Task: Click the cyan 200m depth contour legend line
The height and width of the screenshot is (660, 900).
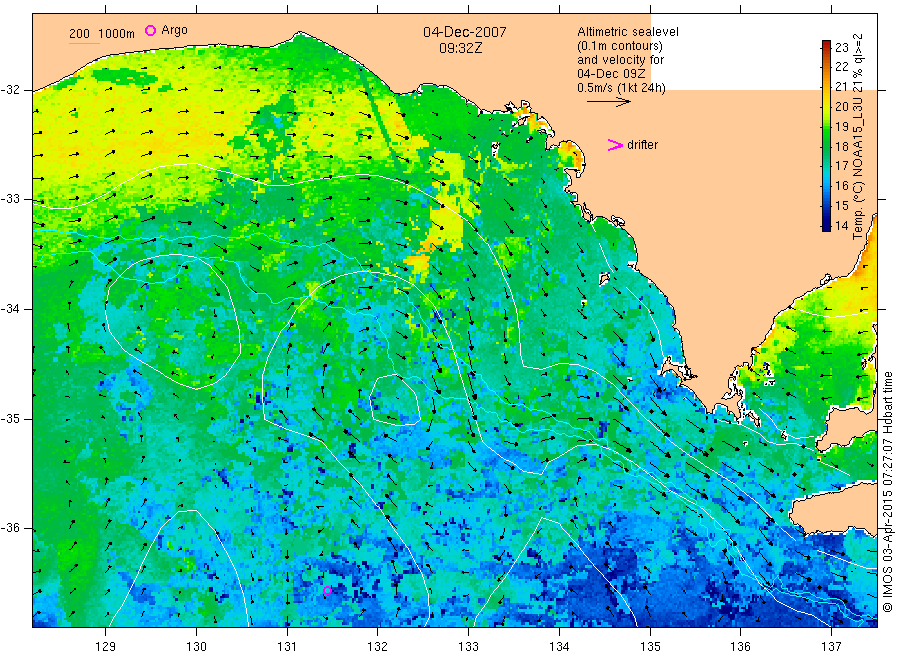Action: click(x=84, y=44)
